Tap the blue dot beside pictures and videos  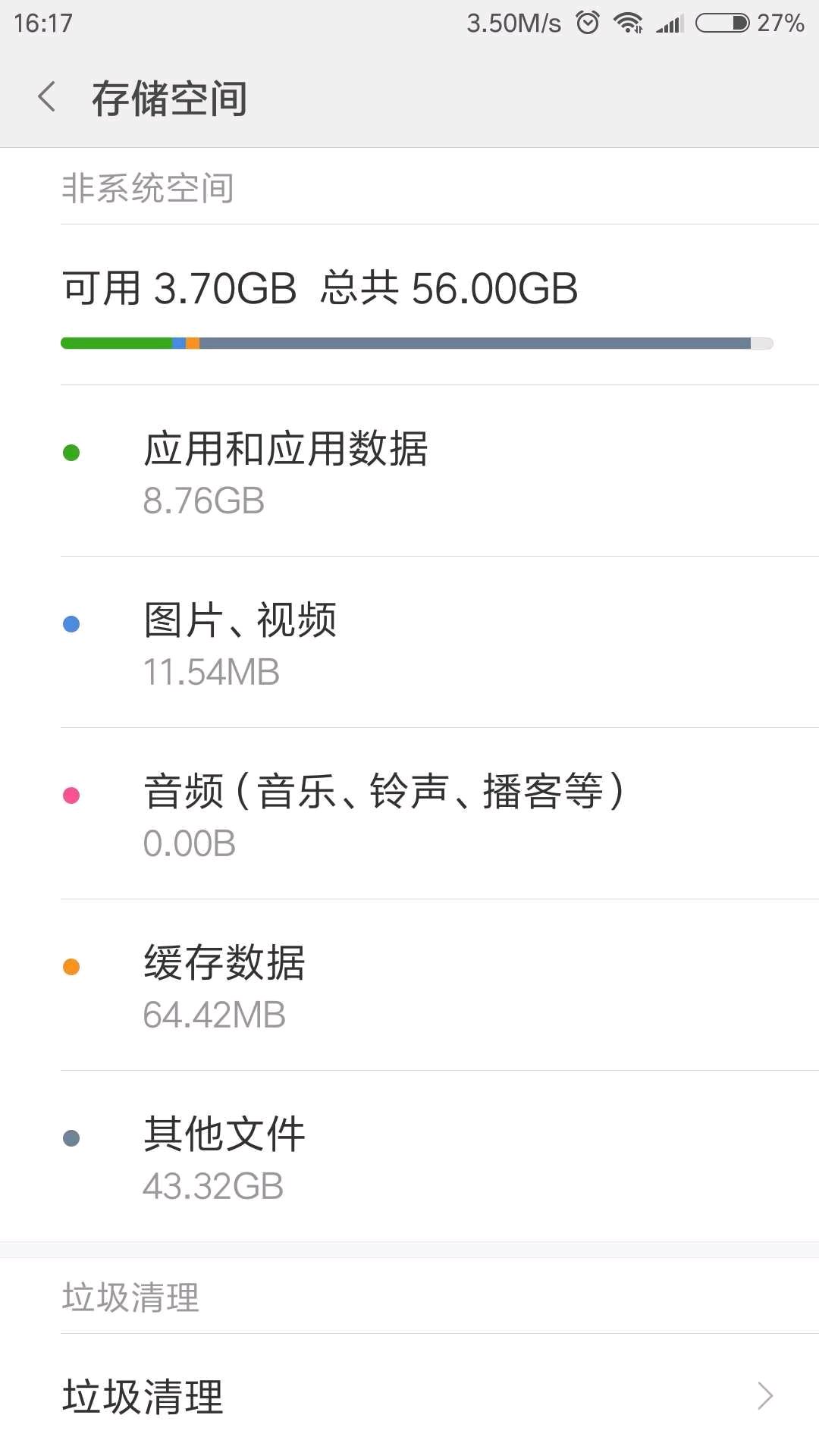click(71, 624)
